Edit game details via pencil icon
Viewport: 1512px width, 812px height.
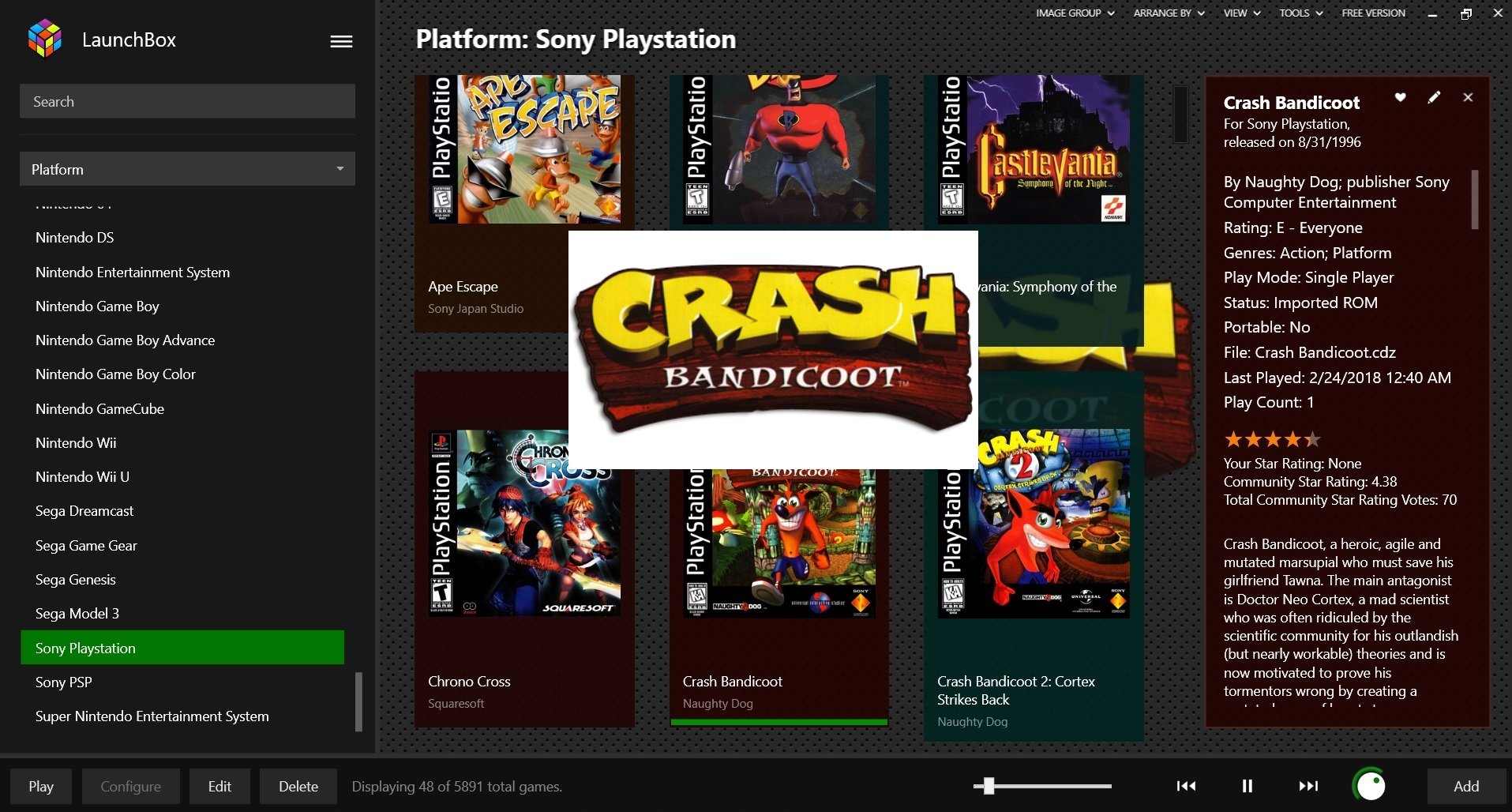coord(1434,97)
